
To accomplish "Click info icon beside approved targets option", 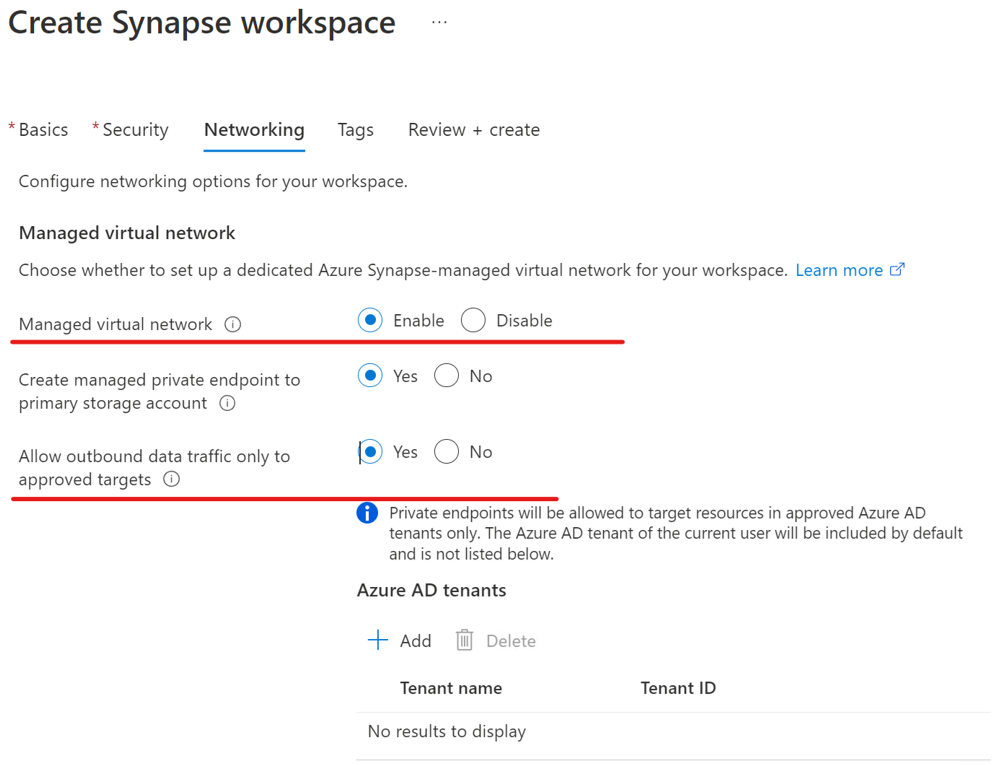I will [x=171, y=479].
